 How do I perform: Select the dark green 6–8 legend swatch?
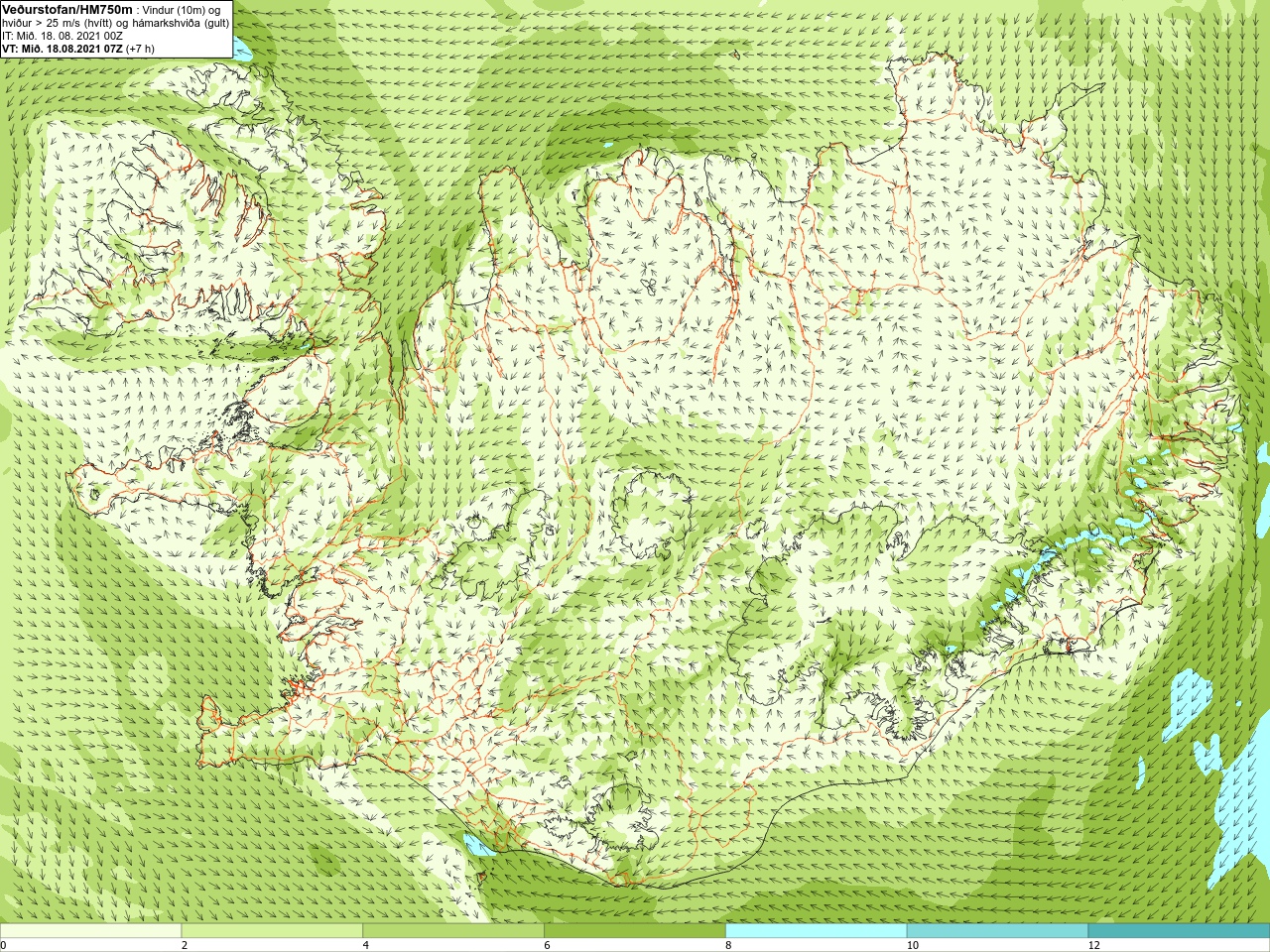coord(635,931)
